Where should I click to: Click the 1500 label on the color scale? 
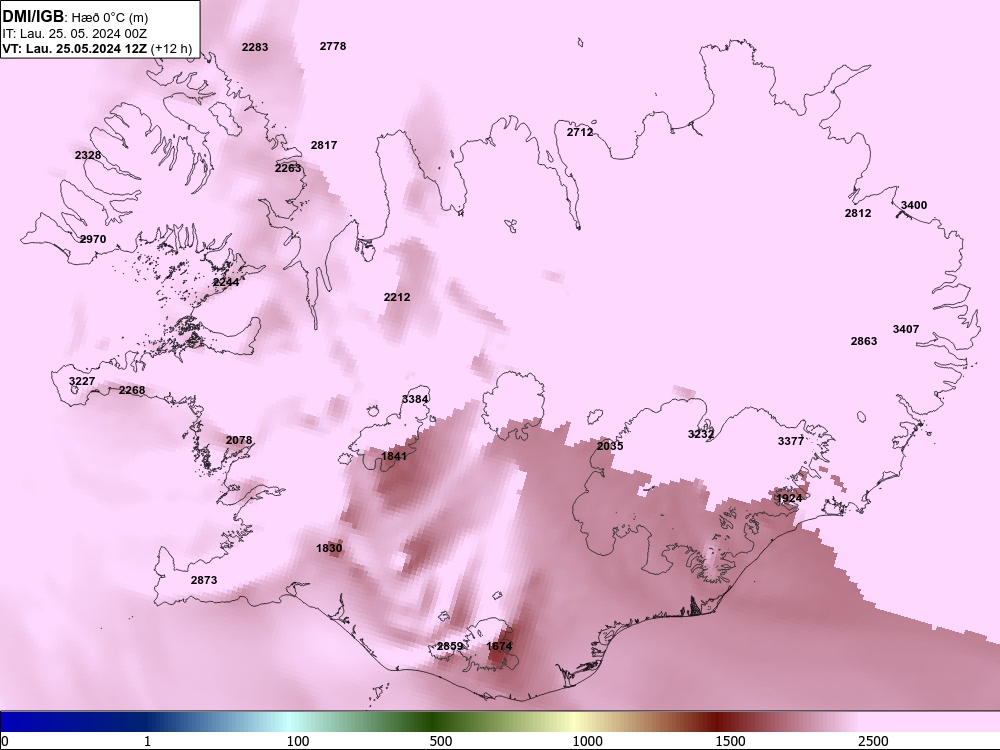(730, 741)
